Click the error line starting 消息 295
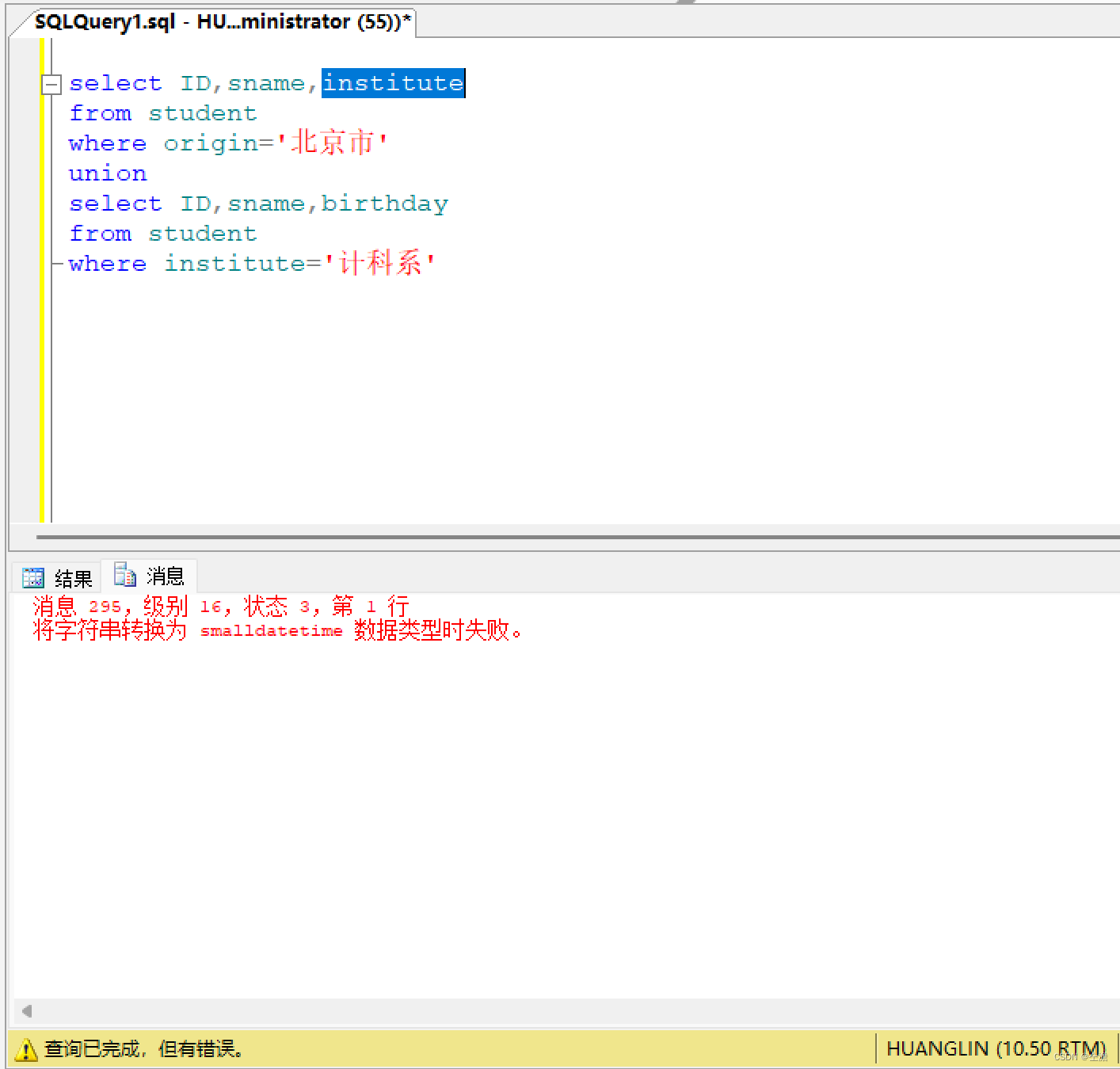 click(221, 607)
